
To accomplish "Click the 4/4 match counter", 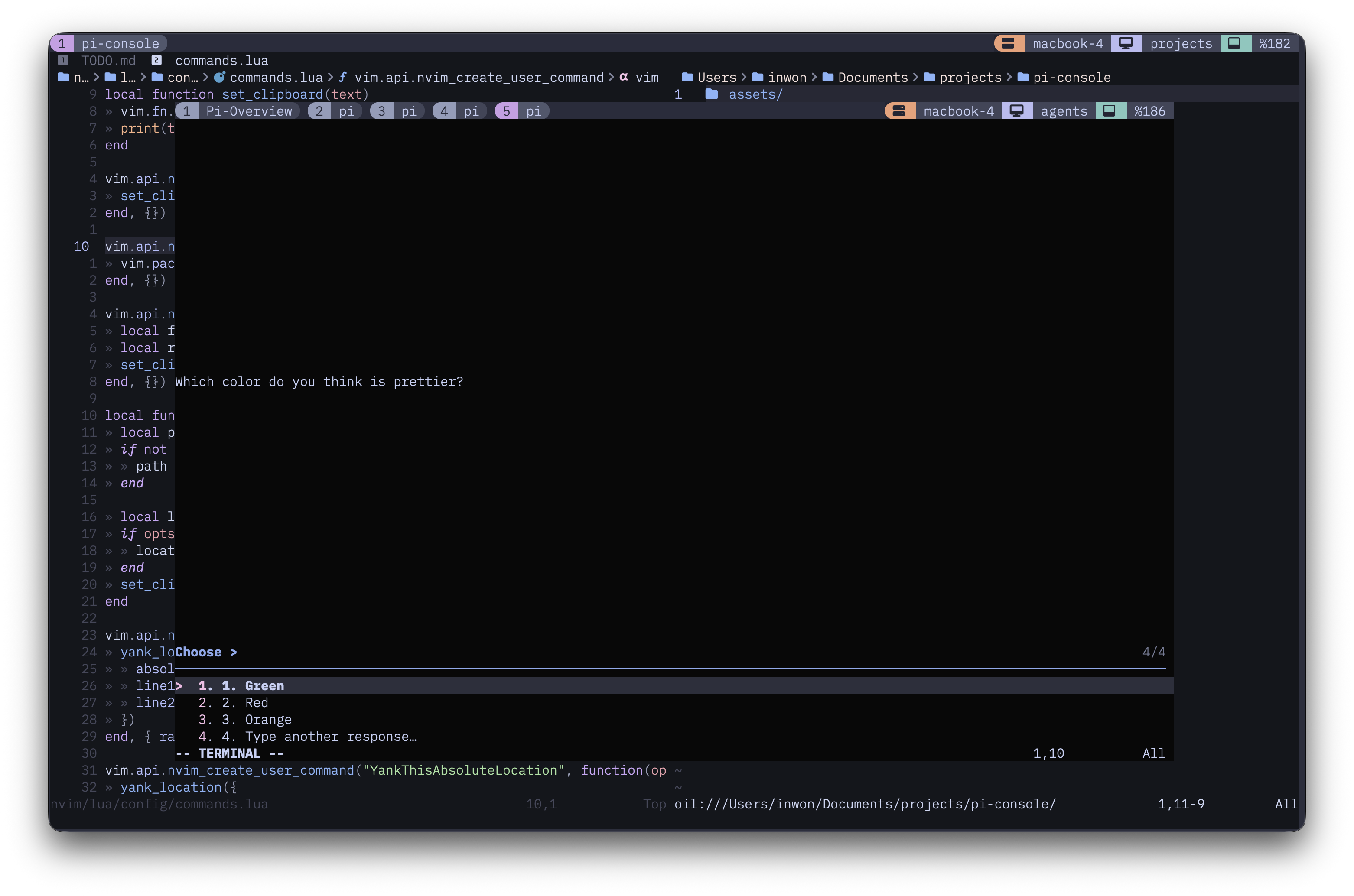I will tap(1153, 652).
